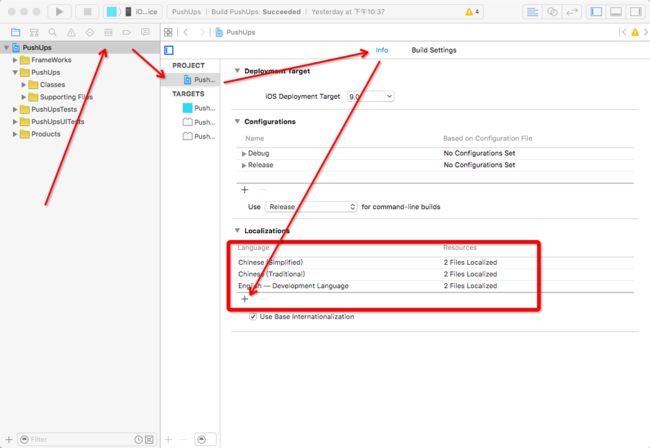Collapse the PushUps group folder

point(15,73)
